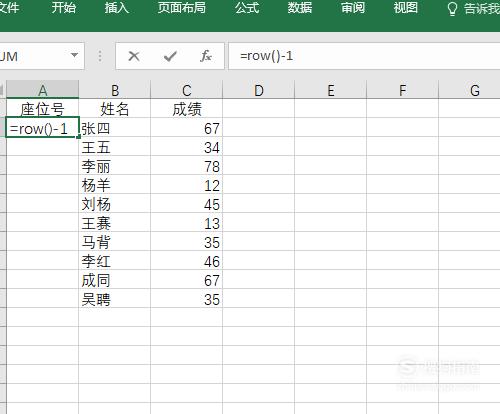This screenshot has width=500, height=414.
Task: Click the score 67 for 张四
Action: [x=187, y=127]
